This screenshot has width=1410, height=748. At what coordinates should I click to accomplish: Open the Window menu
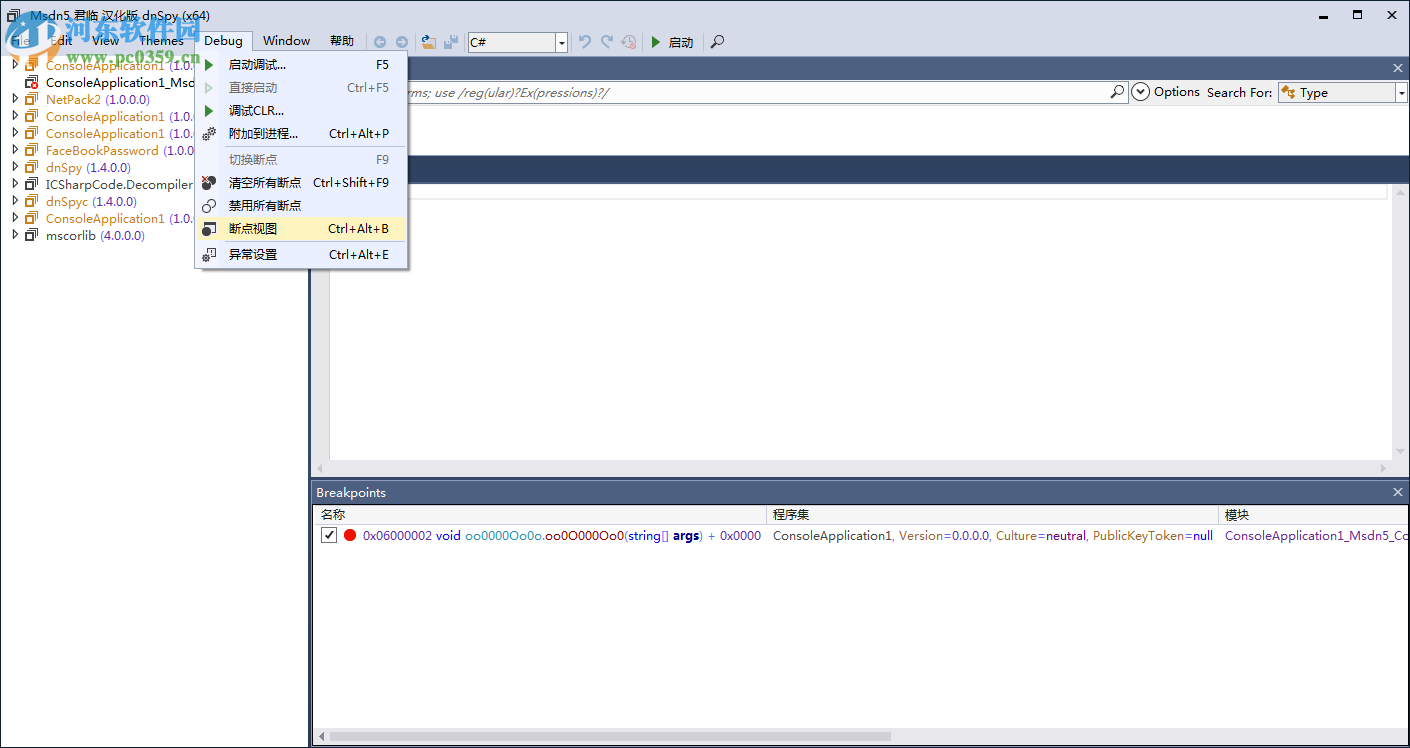coord(287,41)
